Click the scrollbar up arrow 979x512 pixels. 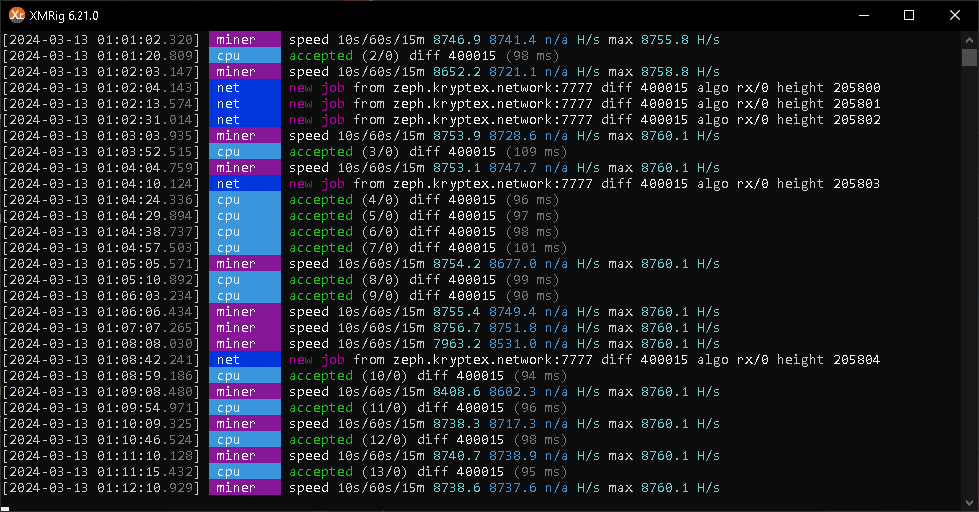click(969, 39)
